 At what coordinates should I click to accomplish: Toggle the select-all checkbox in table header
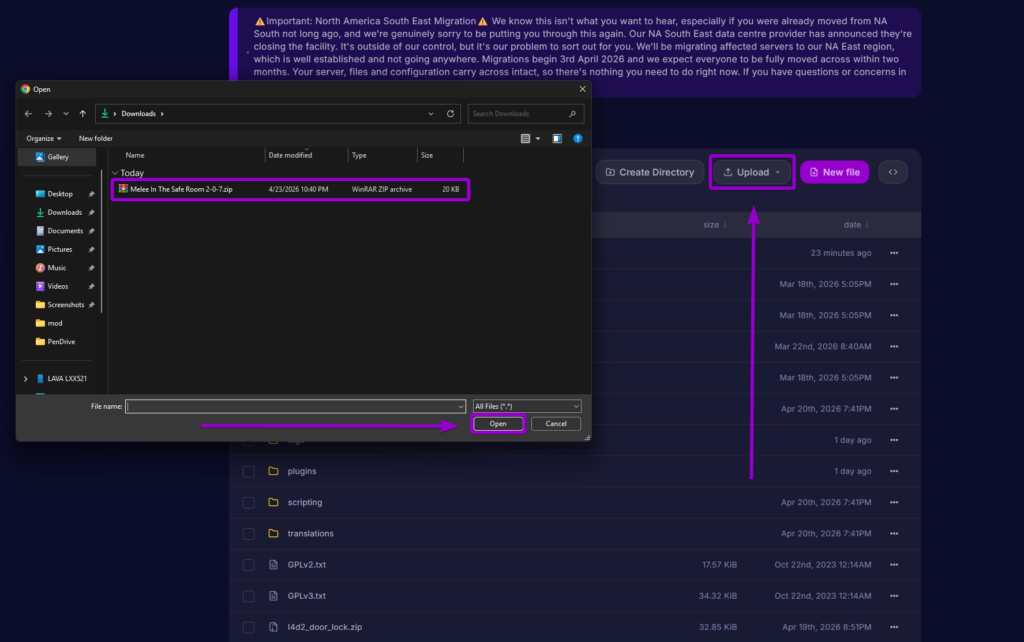click(248, 224)
